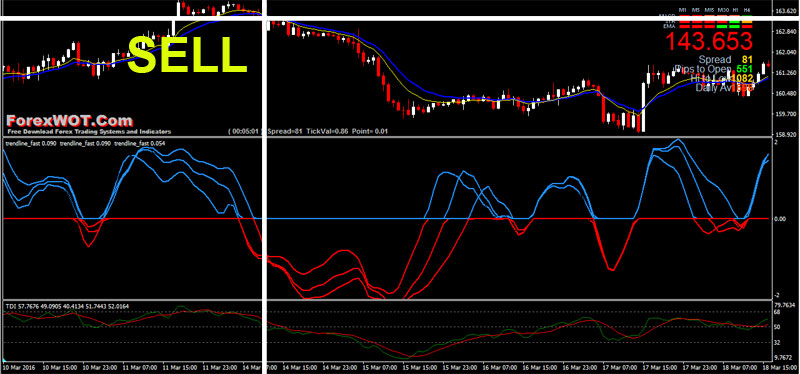This screenshot has width=800, height=374.
Task: Click the 162.040 price axis label
Action: [786, 52]
